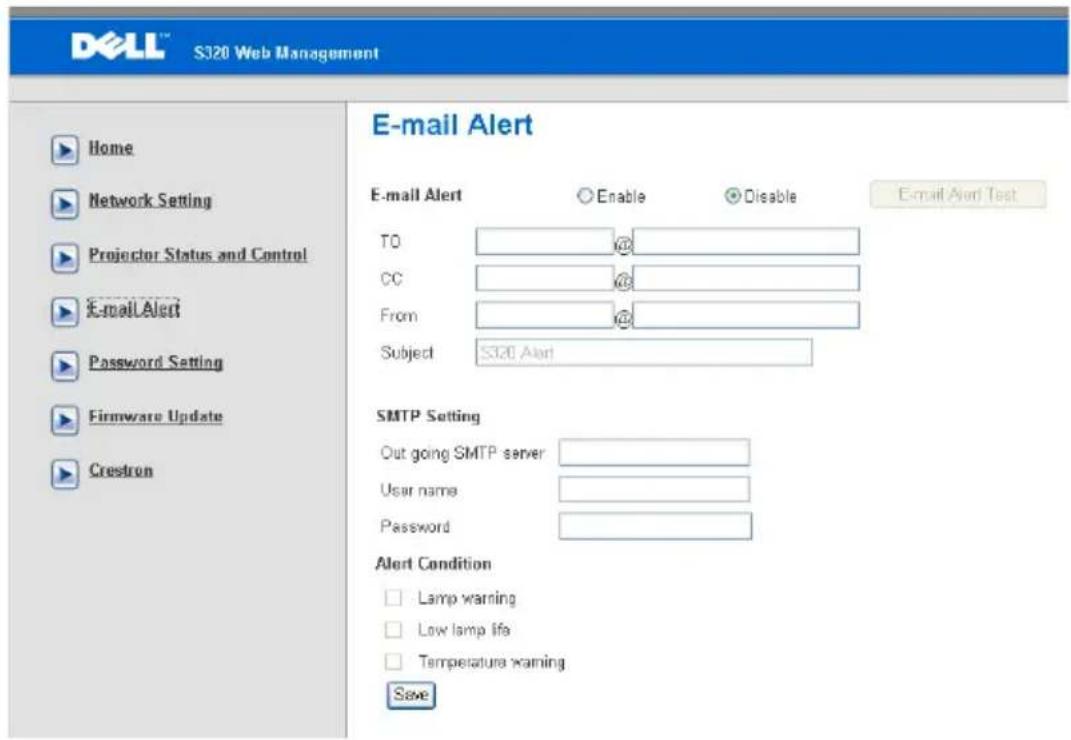Navigate to Password Setting
This screenshot has height=740, width=1071.
156,362
